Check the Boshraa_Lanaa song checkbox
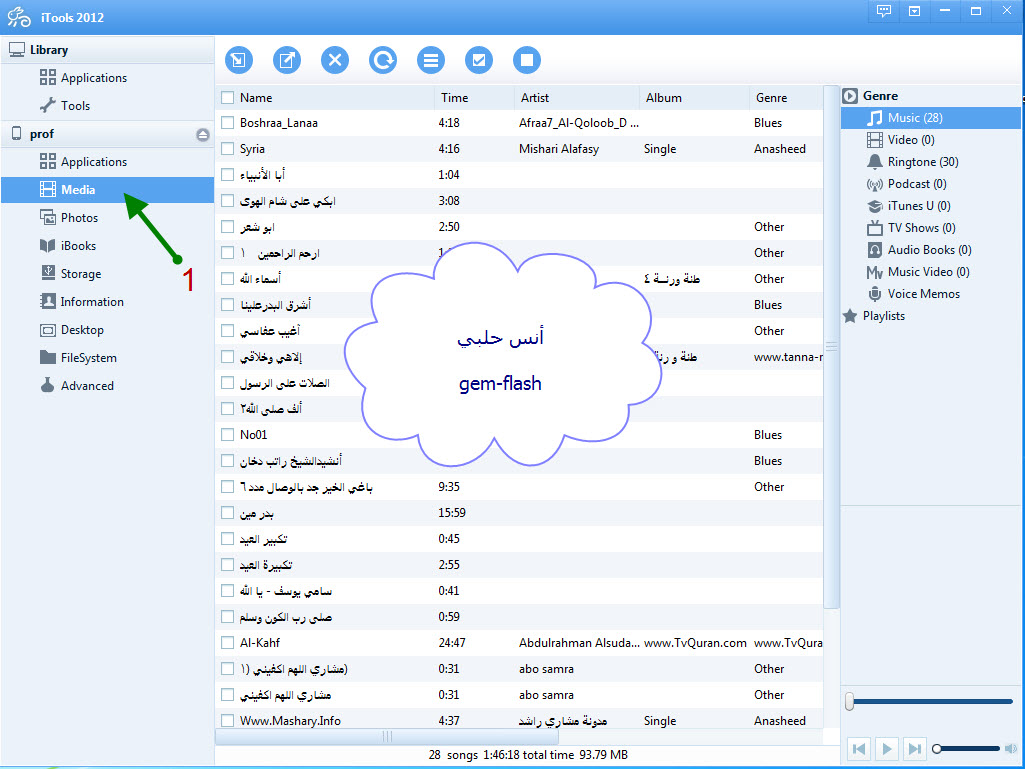This screenshot has width=1025, height=769. (x=227, y=122)
